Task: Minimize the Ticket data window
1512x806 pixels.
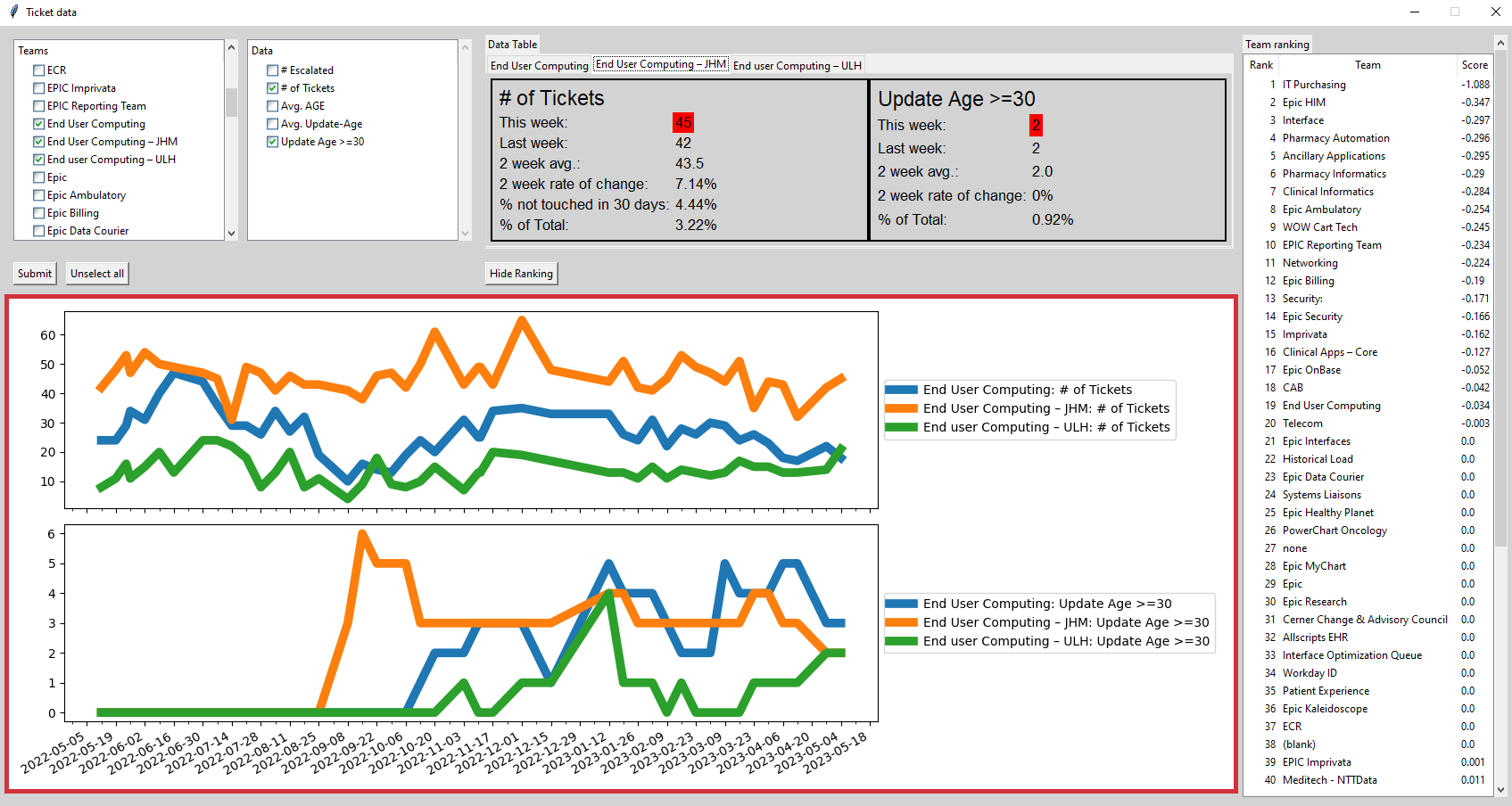Action: (1415, 12)
